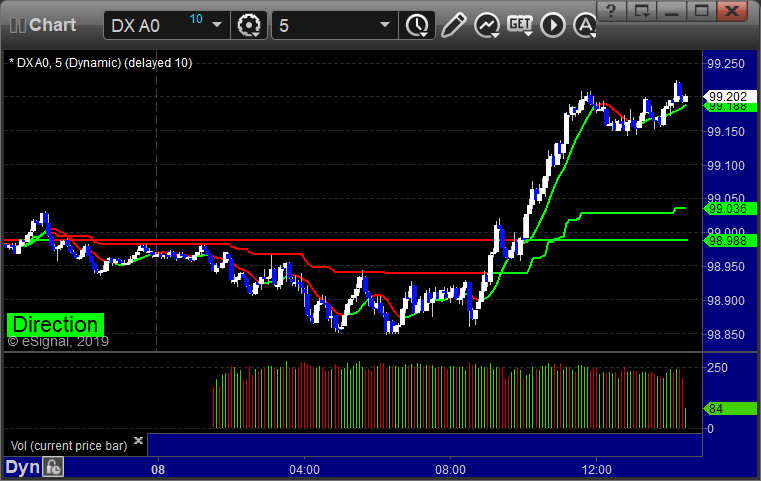The width and height of the screenshot is (761, 481).
Task: Click the green 84 volume marker
Action: tap(730, 409)
